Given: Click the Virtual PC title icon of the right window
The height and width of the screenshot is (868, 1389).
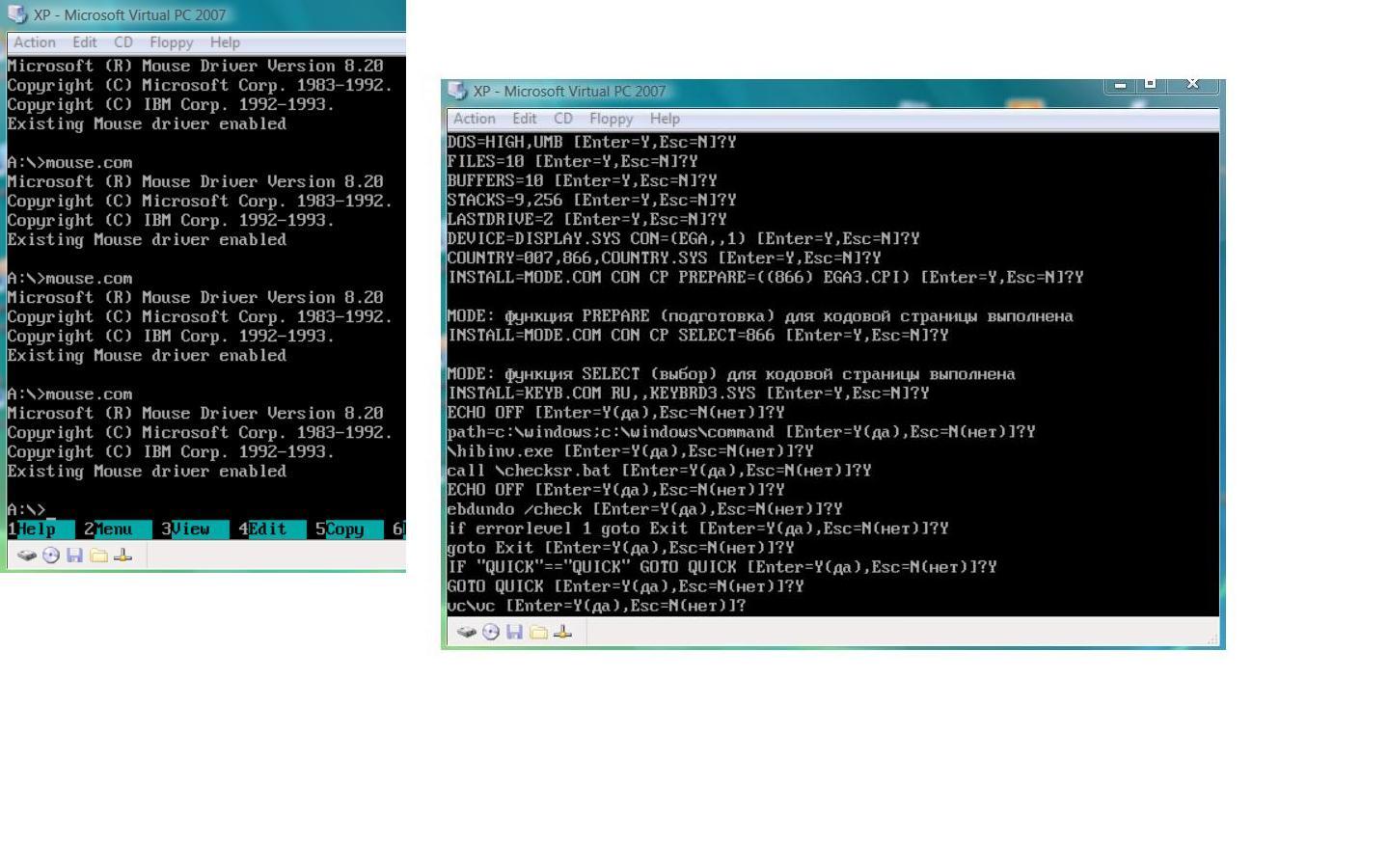Looking at the screenshot, I should pos(457,91).
